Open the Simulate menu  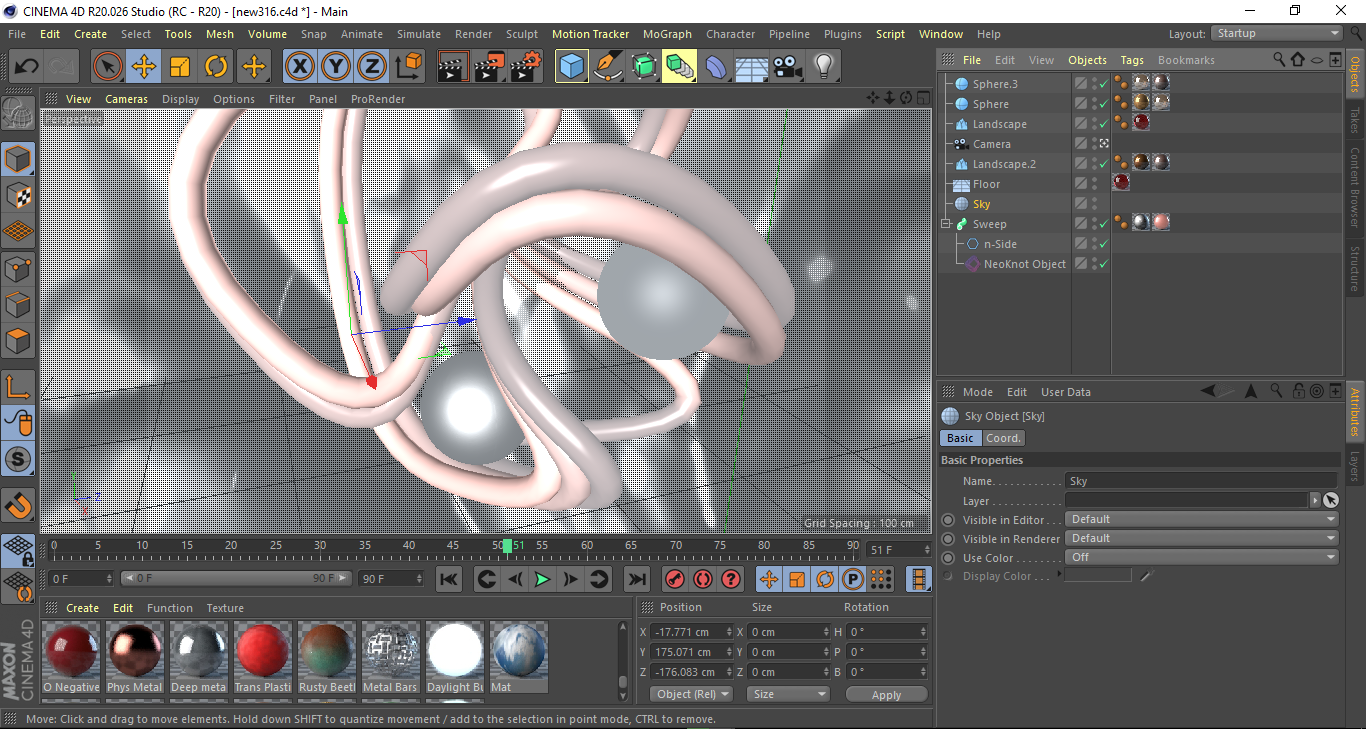[418, 34]
